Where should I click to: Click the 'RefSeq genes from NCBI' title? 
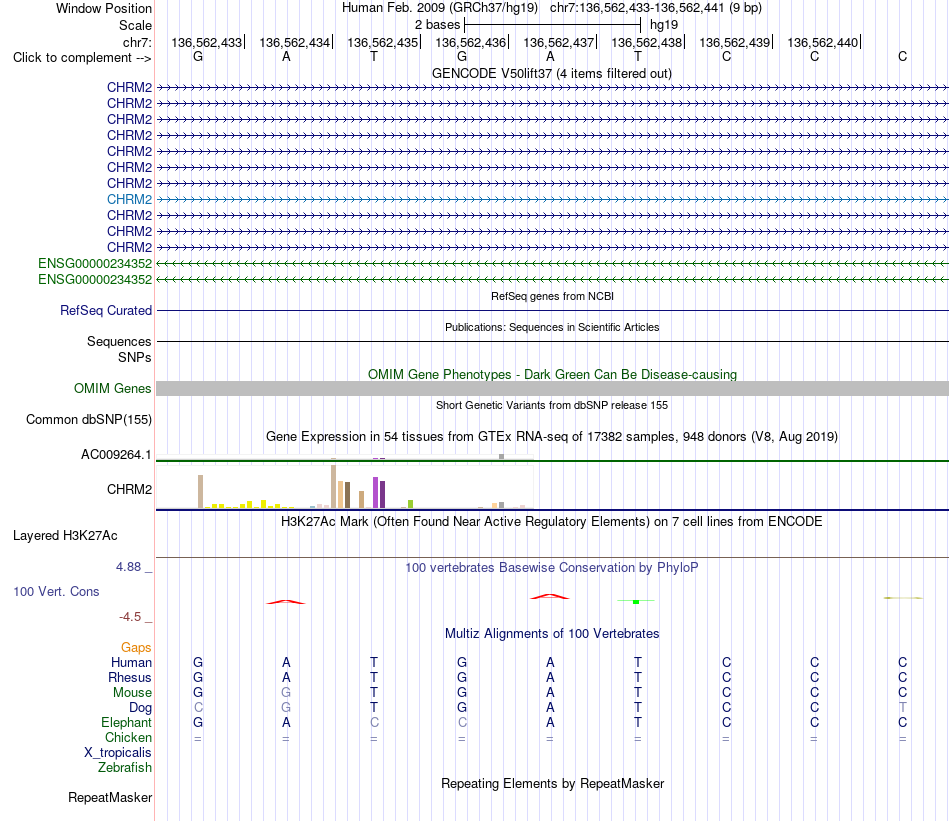coord(552,296)
